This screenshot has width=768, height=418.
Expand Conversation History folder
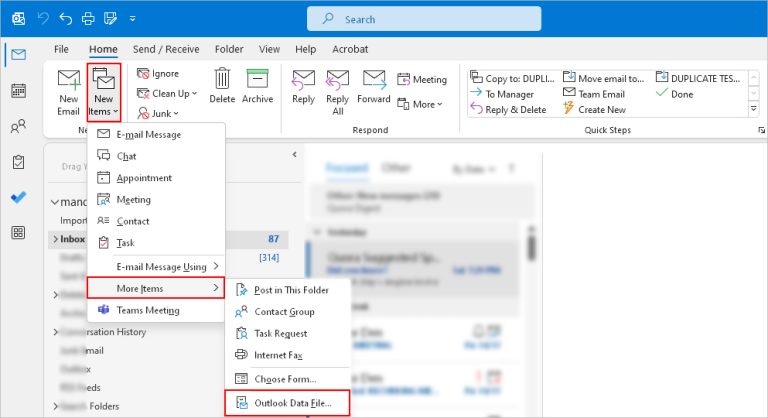[55, 332]
